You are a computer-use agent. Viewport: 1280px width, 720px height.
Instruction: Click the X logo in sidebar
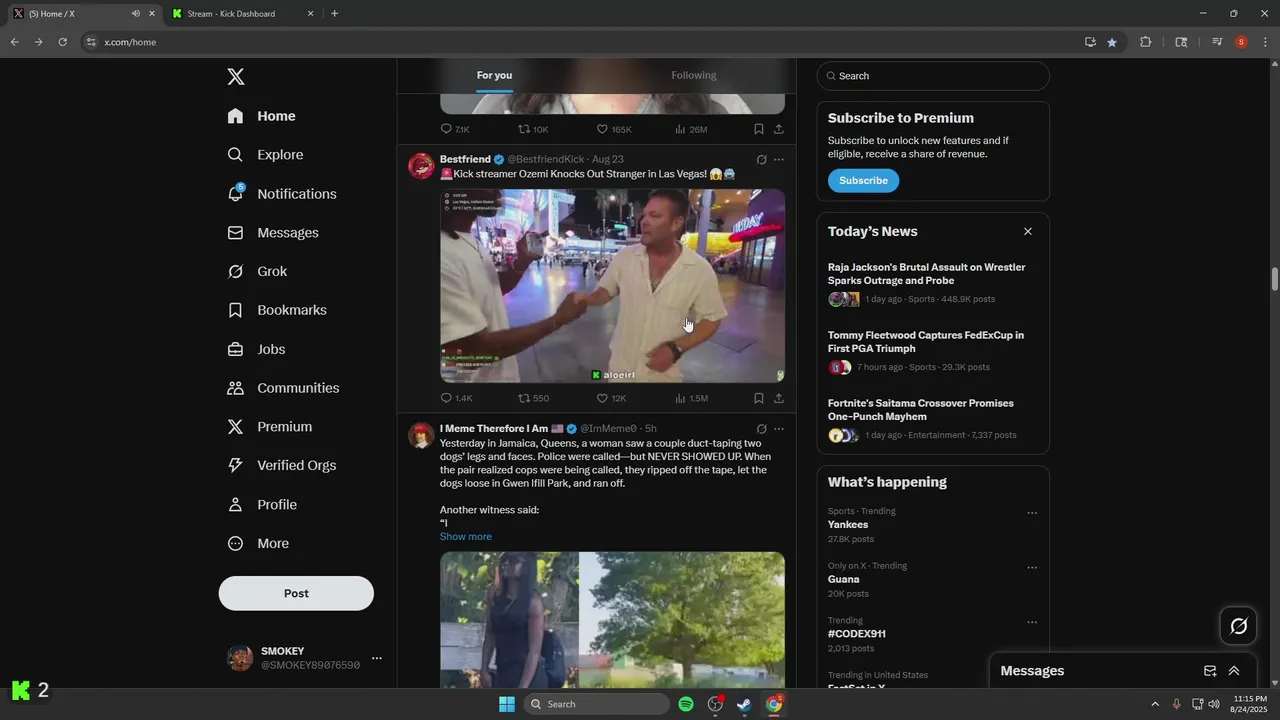[x=235, y=77]
